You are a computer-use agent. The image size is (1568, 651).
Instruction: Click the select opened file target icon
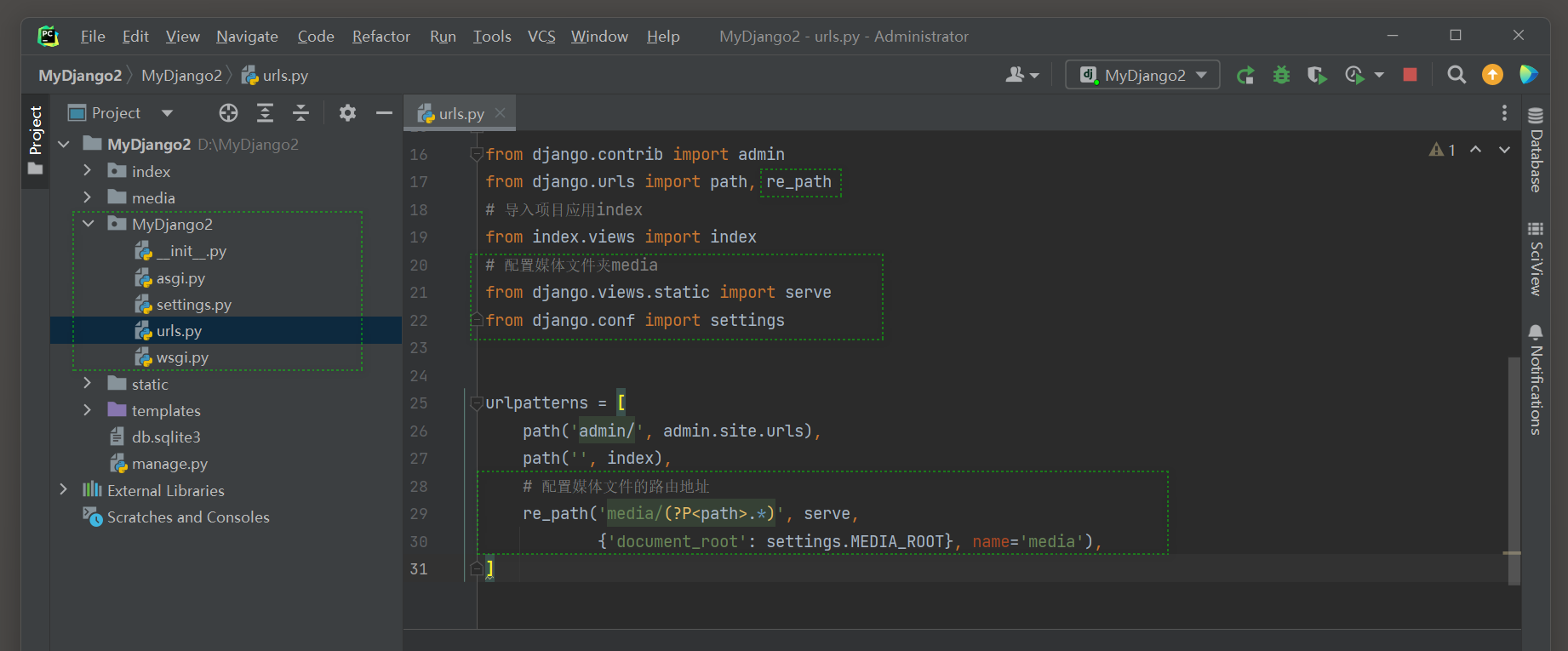coord(228,113)
